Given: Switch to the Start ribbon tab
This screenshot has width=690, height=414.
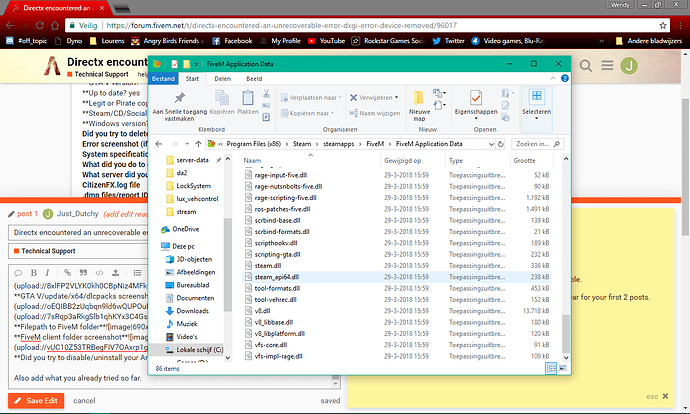Looking at the screenshot, I should 192,79.
